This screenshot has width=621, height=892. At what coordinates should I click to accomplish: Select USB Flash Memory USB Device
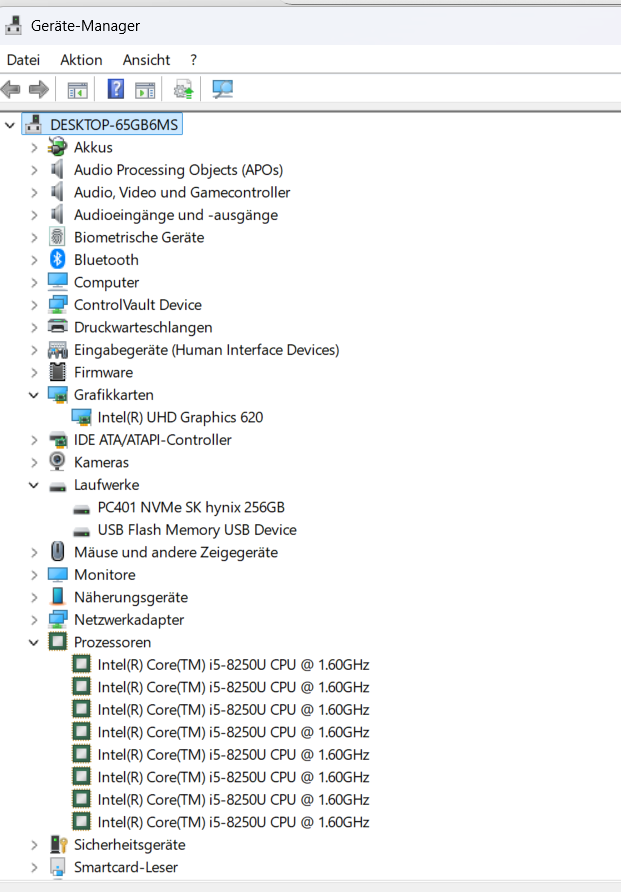[197, 530]
